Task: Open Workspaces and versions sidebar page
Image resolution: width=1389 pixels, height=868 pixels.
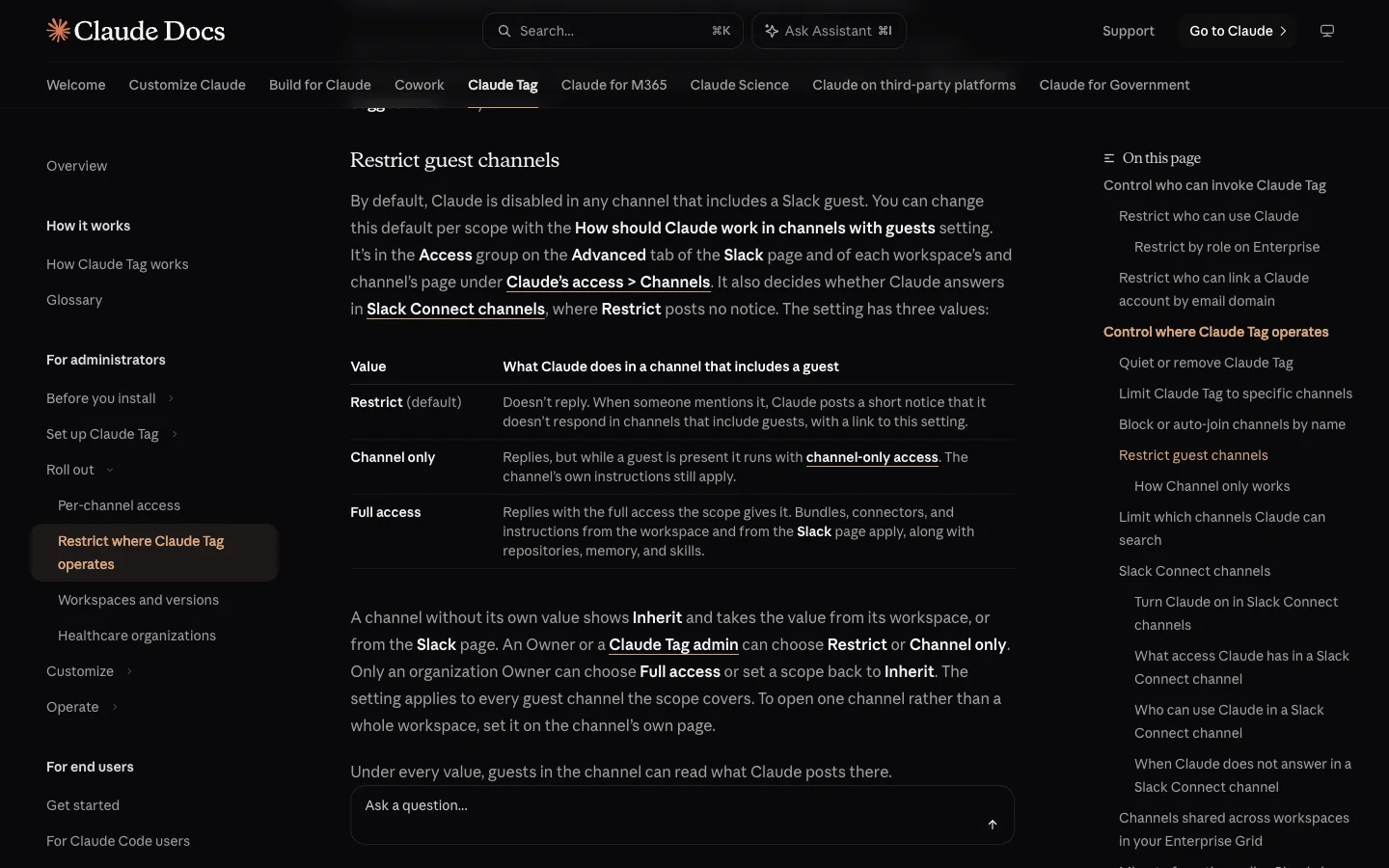Action: coord(138,600)
